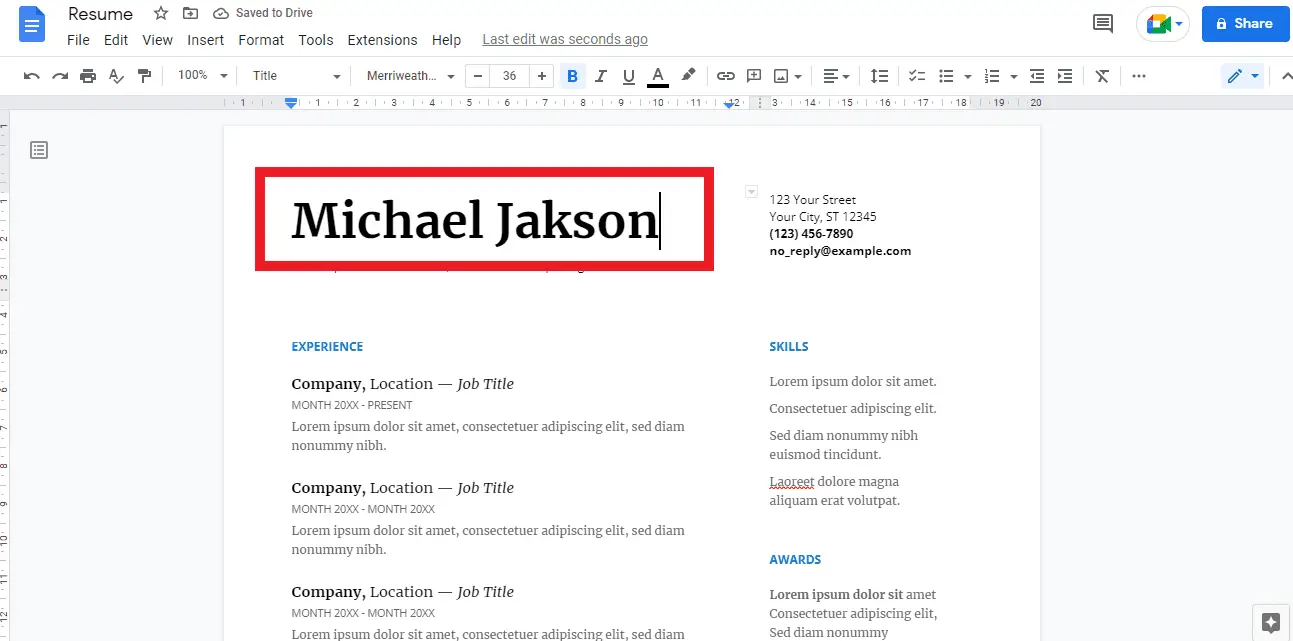Open the Extensions menu
This screenshot has height=641, width=1293.
382,40
